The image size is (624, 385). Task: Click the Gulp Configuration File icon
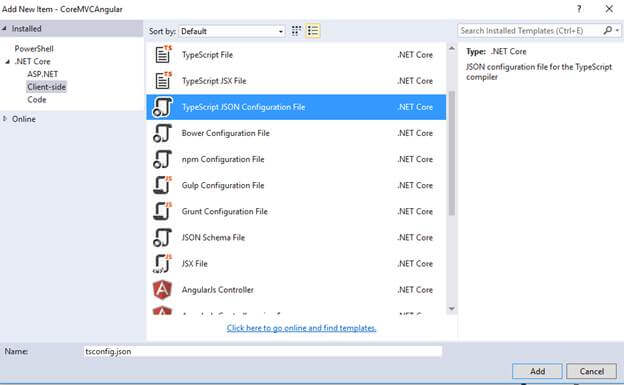point(163,185)
